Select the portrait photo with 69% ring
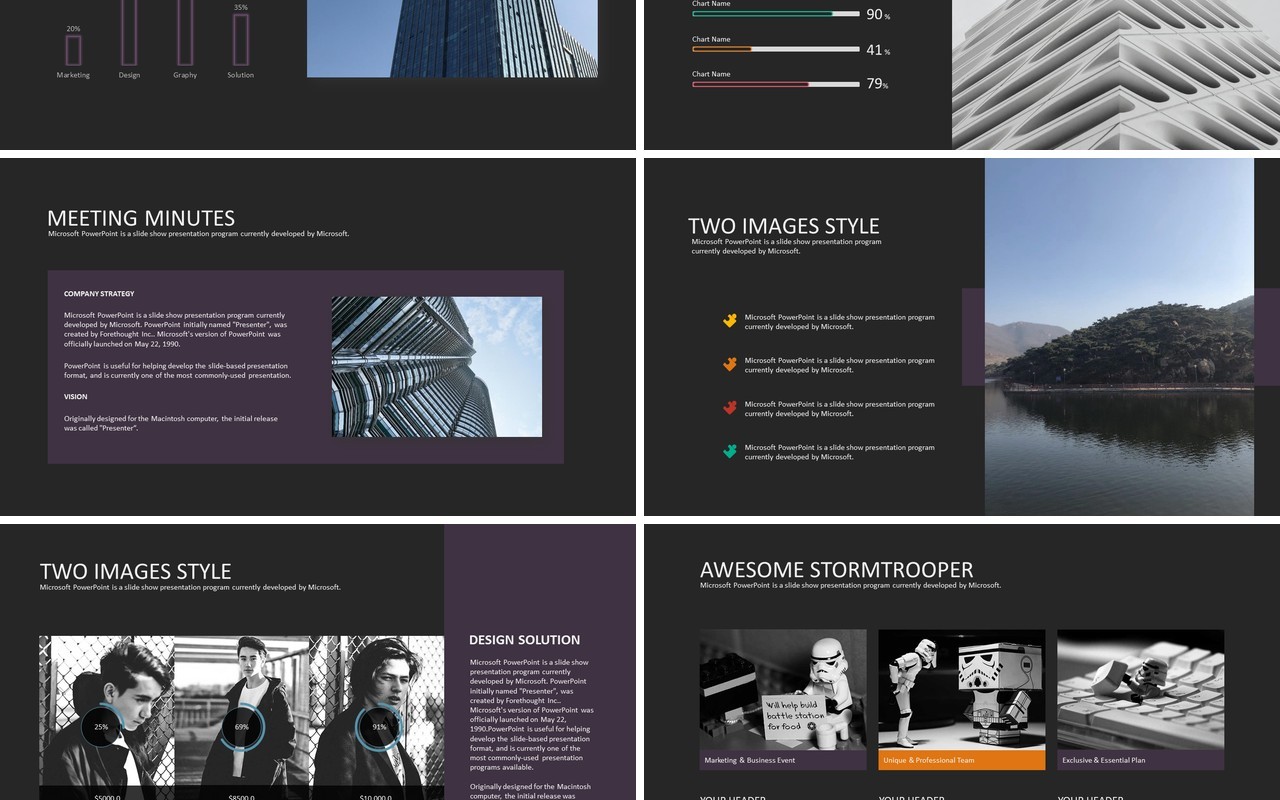1280x800 pixels. [x=242, y=718]
